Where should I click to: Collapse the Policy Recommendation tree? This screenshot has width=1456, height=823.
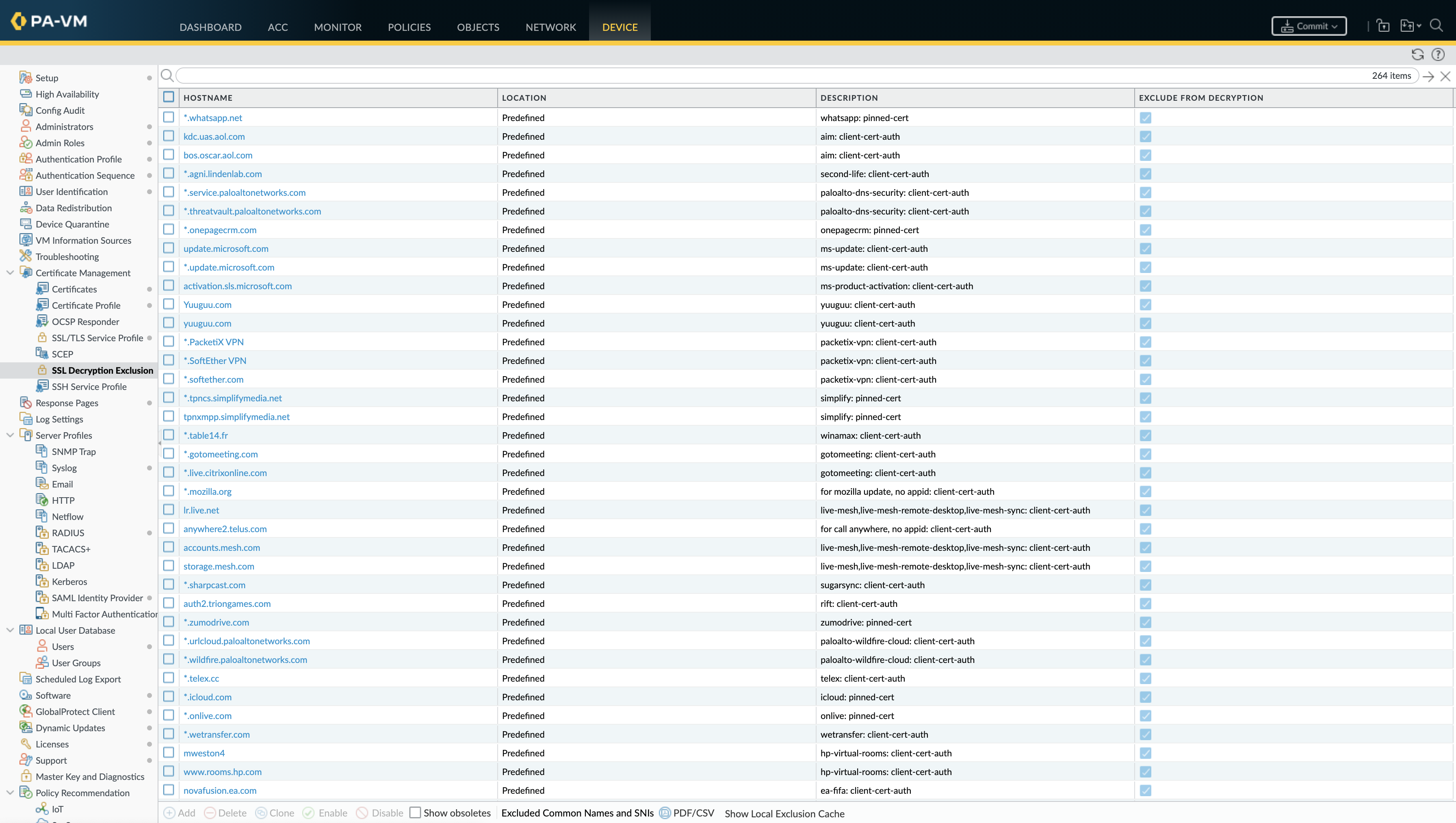tap(10, 793)
